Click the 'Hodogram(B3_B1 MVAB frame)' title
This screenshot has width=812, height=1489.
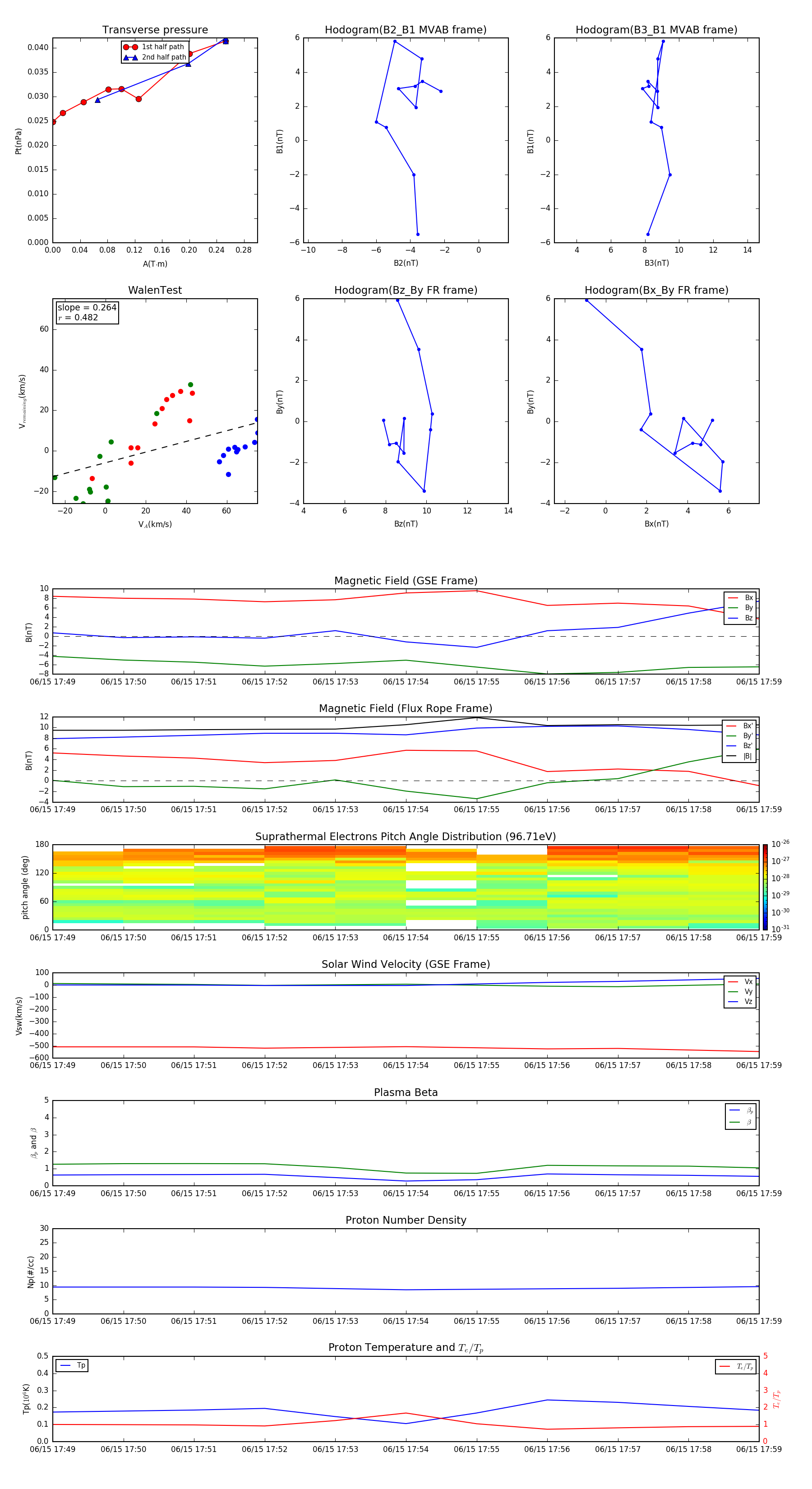656,30
